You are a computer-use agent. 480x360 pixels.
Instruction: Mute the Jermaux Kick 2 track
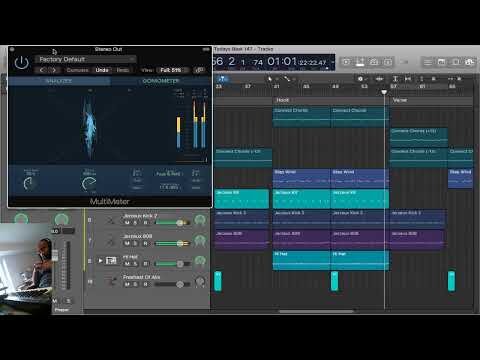127,222
